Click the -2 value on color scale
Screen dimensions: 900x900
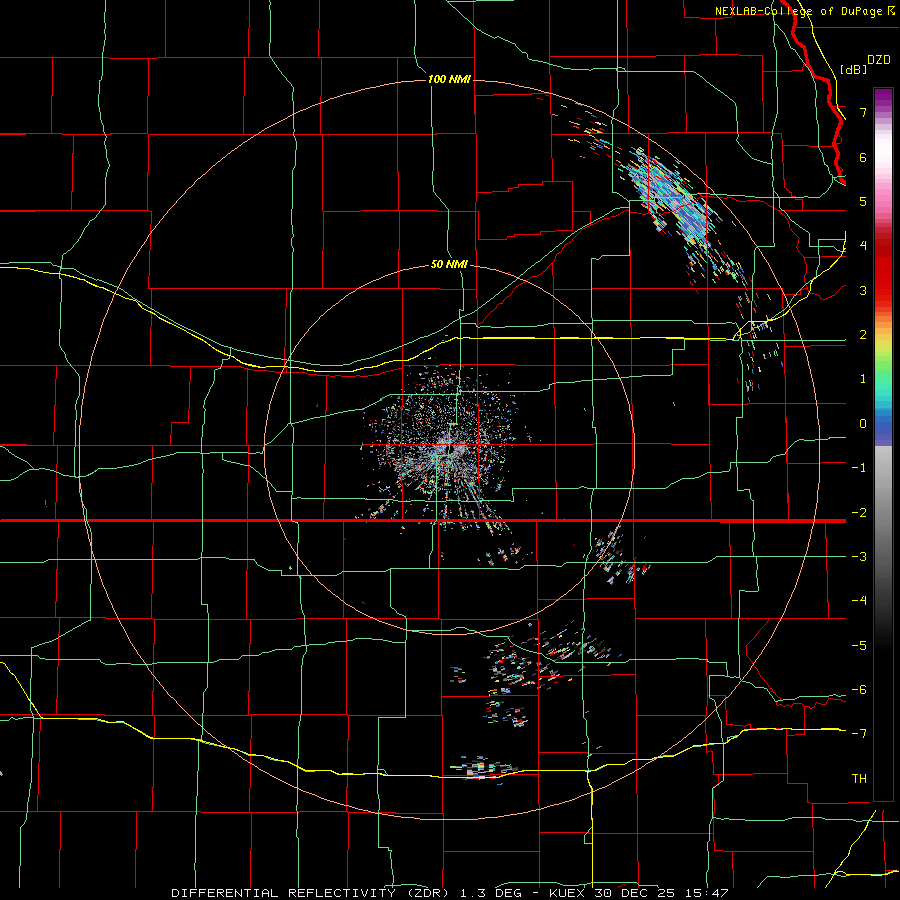859,512
